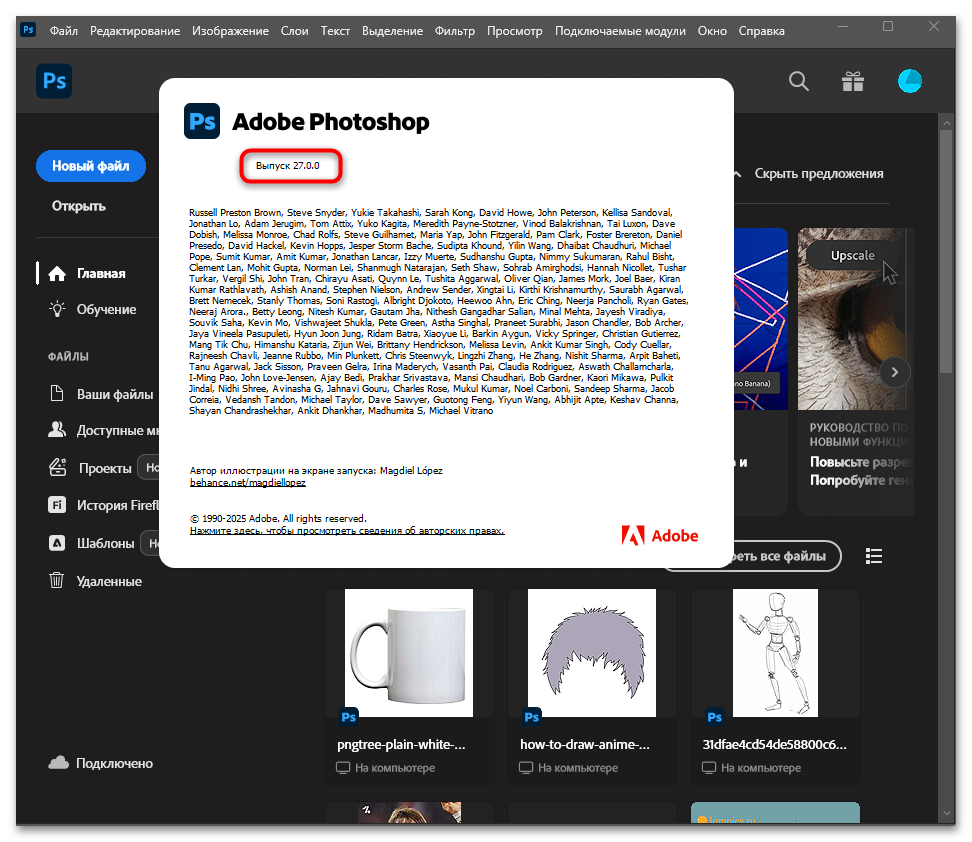This screenshot has width=972, height=842.
Task: Click the trash icon for Удаленные
Action: [56, 580]
